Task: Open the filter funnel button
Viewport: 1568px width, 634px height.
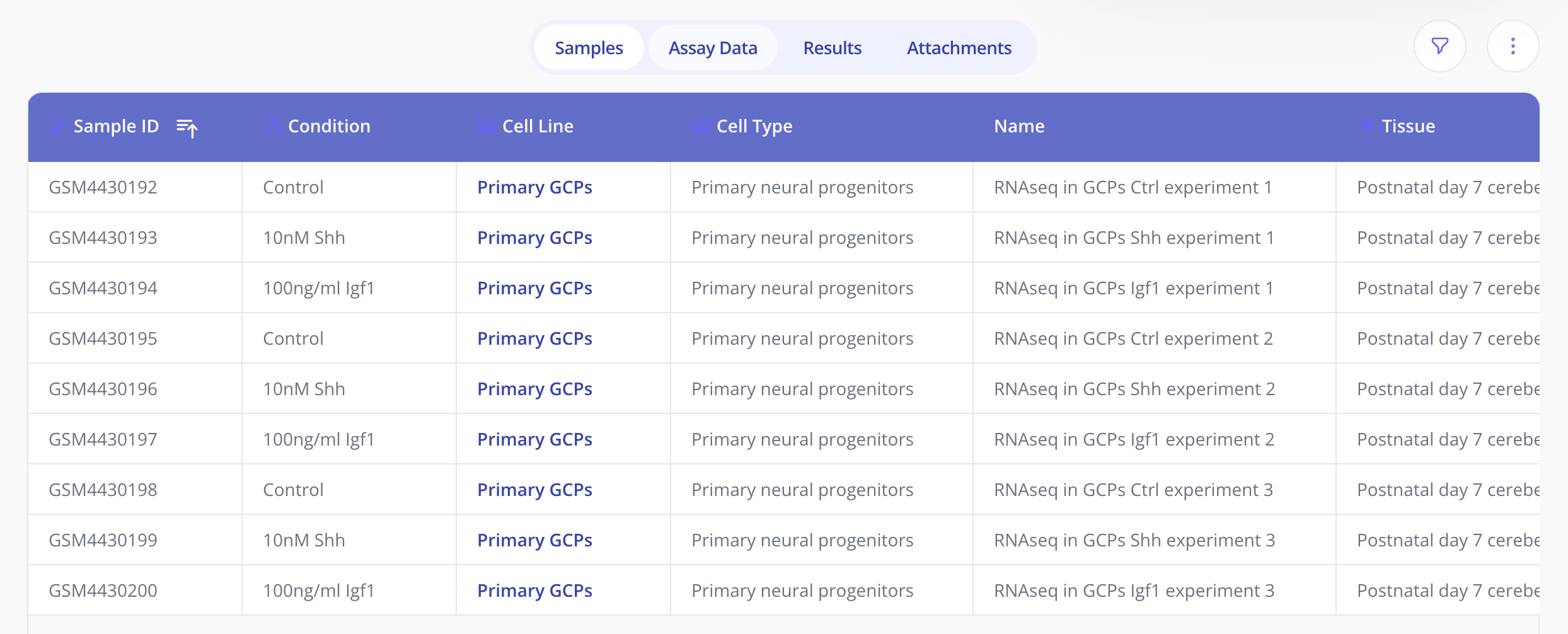Action: coord(1439,46)
